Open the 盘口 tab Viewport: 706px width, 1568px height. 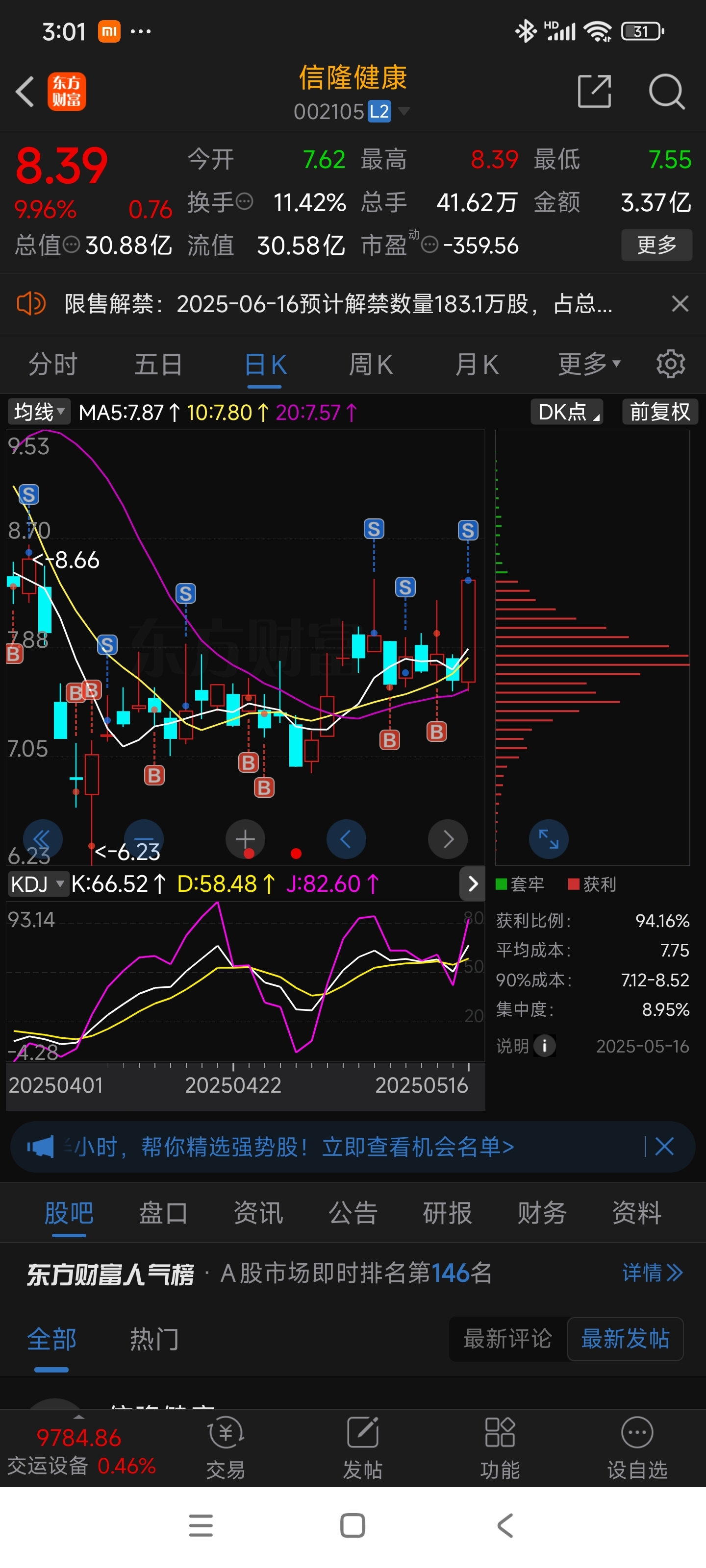click(x=163, y=1213)
